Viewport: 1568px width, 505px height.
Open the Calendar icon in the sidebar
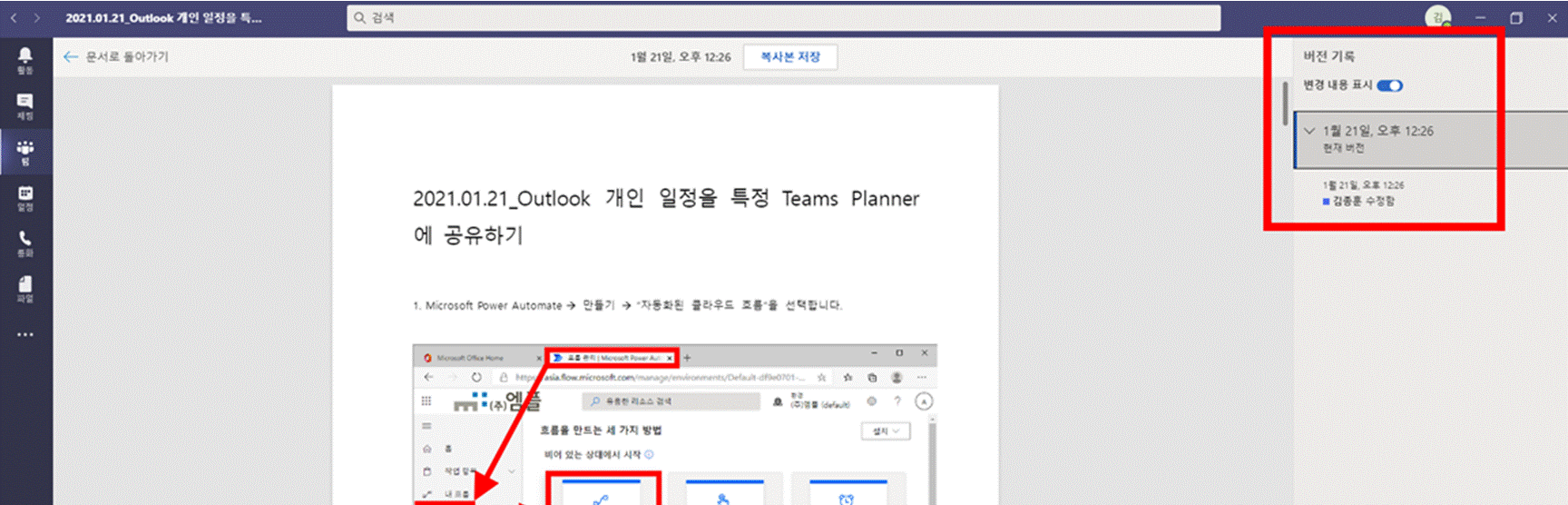[25, 198]
